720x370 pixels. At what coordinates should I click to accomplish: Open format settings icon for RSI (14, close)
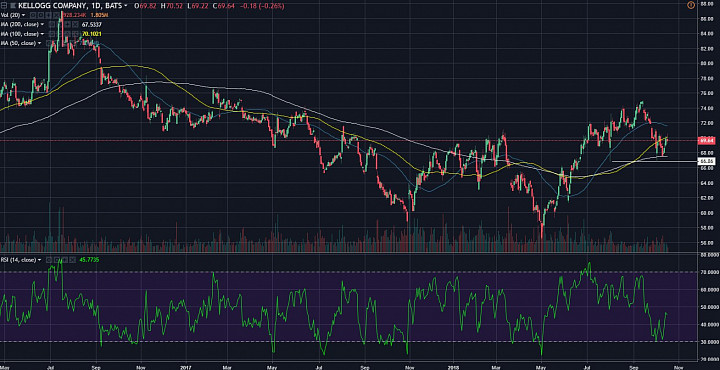(57, 260)
